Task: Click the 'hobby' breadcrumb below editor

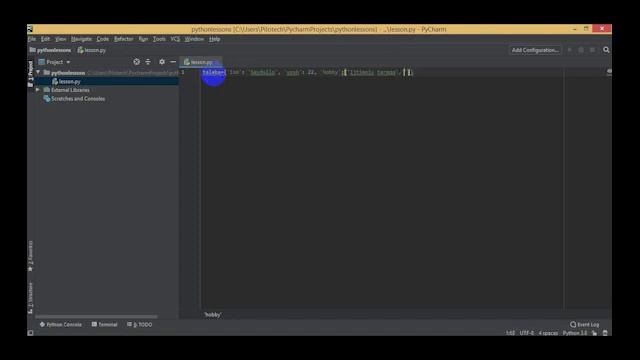Action: (213, 315)
